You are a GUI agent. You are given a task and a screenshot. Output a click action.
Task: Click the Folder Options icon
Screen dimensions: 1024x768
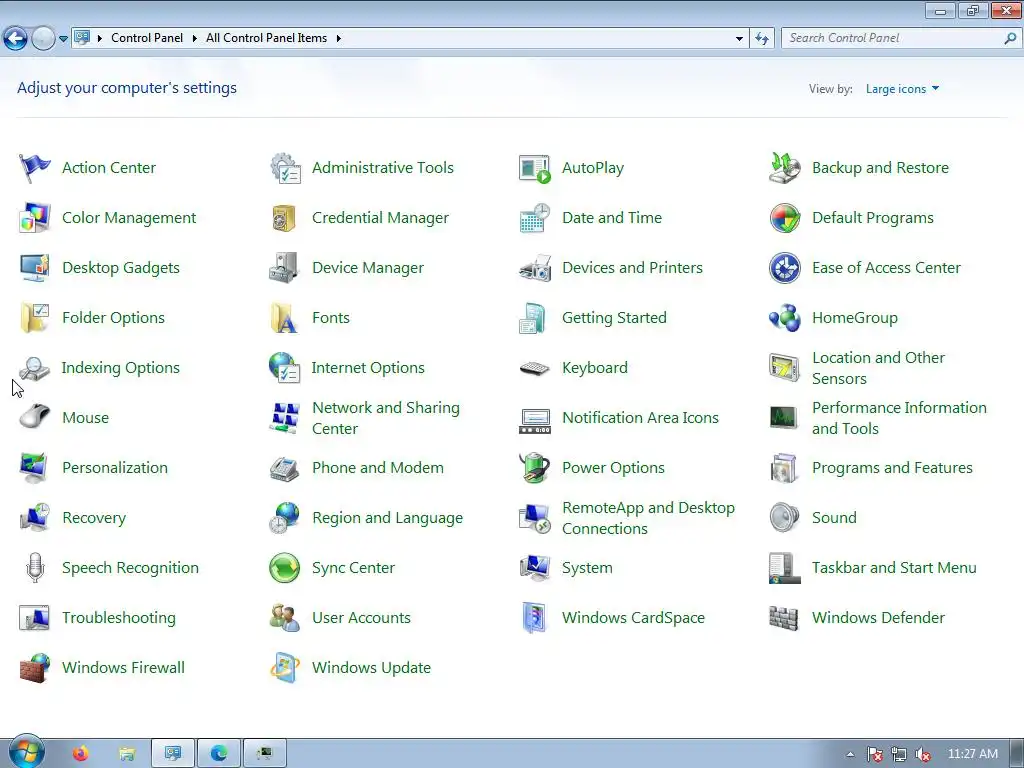35,318
